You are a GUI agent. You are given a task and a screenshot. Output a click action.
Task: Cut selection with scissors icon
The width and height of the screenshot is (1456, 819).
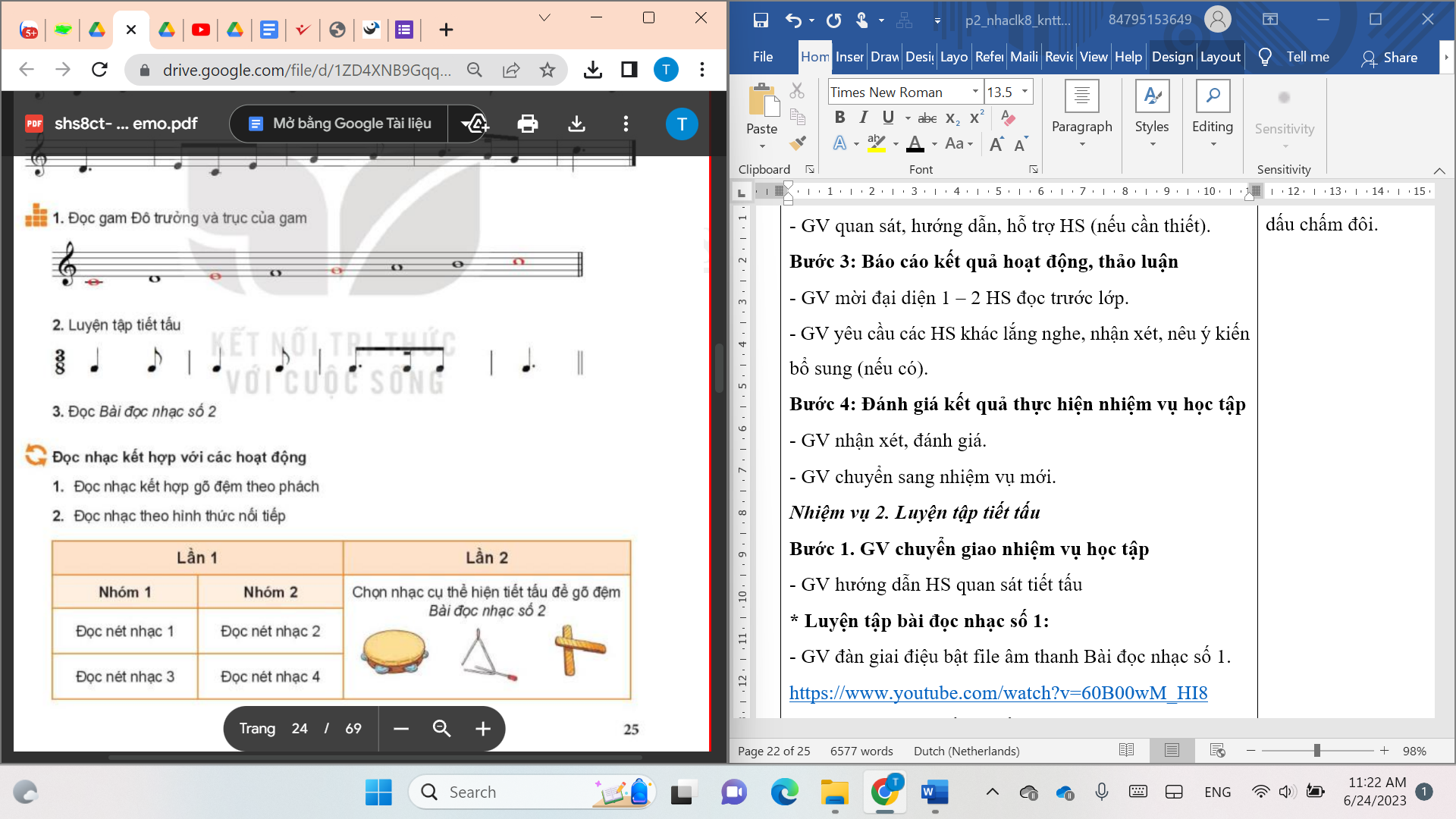click(797, 91)
